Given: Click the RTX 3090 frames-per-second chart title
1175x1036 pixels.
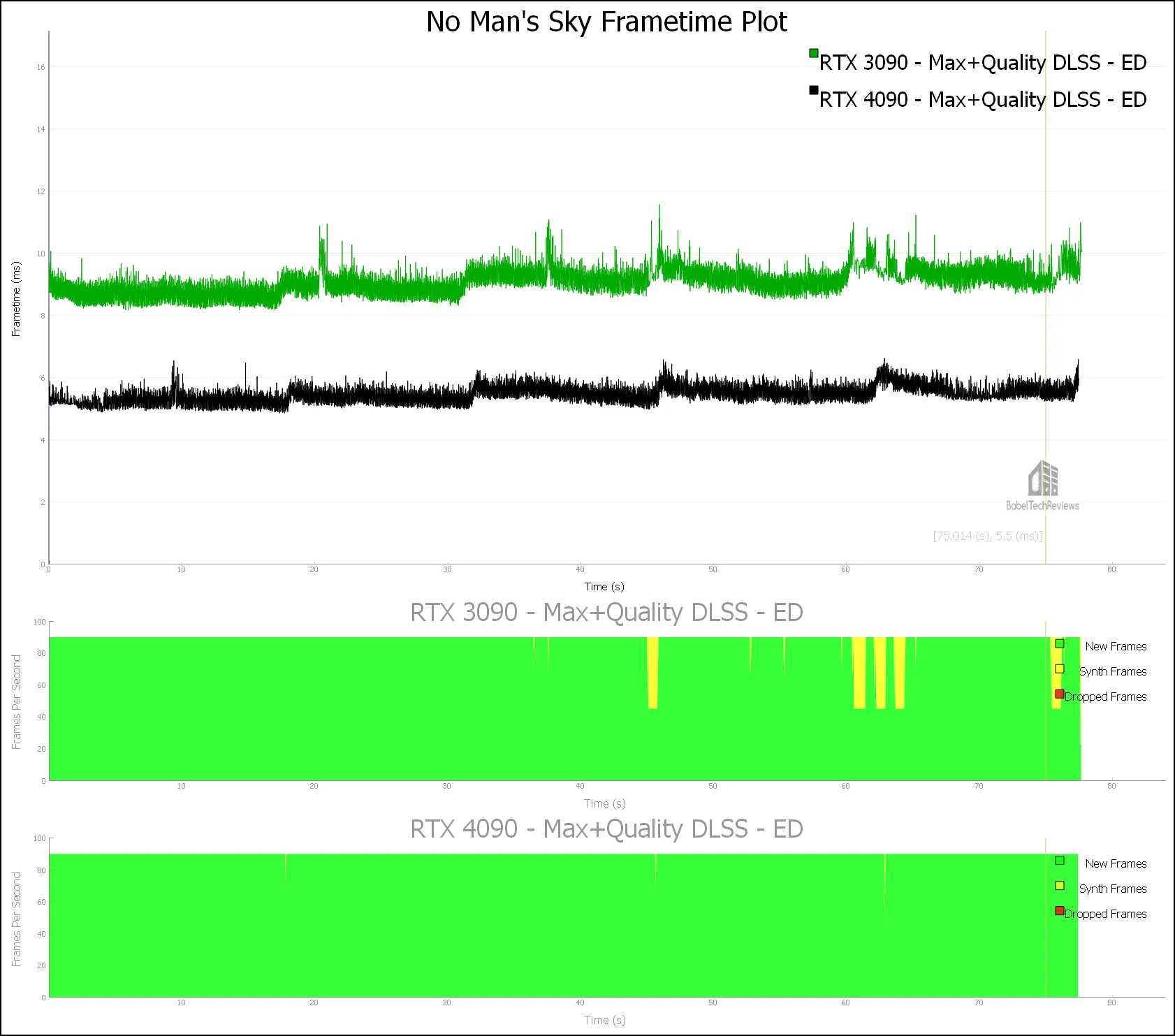Looking at the screenshot, I should tap(606, 613).
